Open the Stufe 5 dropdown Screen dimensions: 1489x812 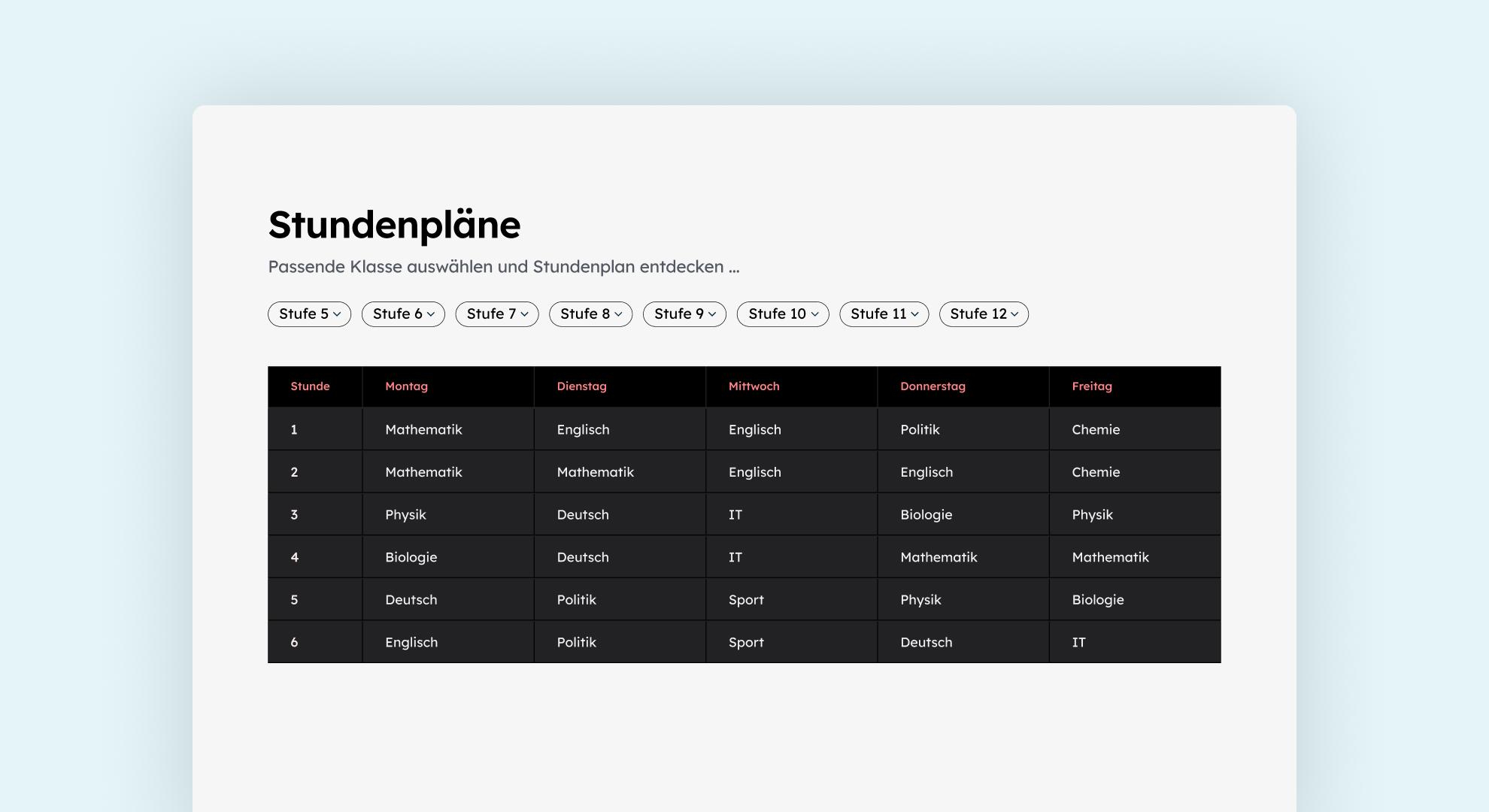tap(309, 314)
